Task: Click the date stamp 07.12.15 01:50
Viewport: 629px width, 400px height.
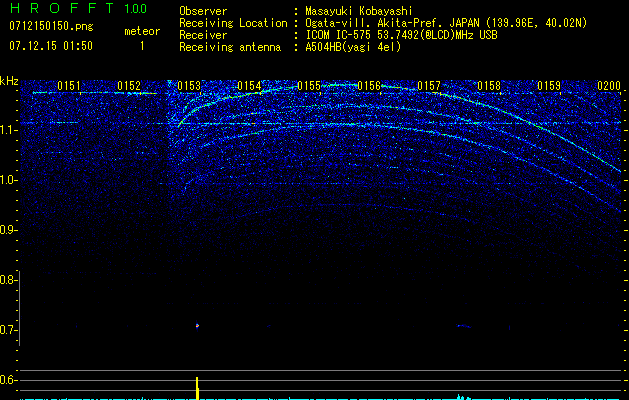Action: (51, 46)
